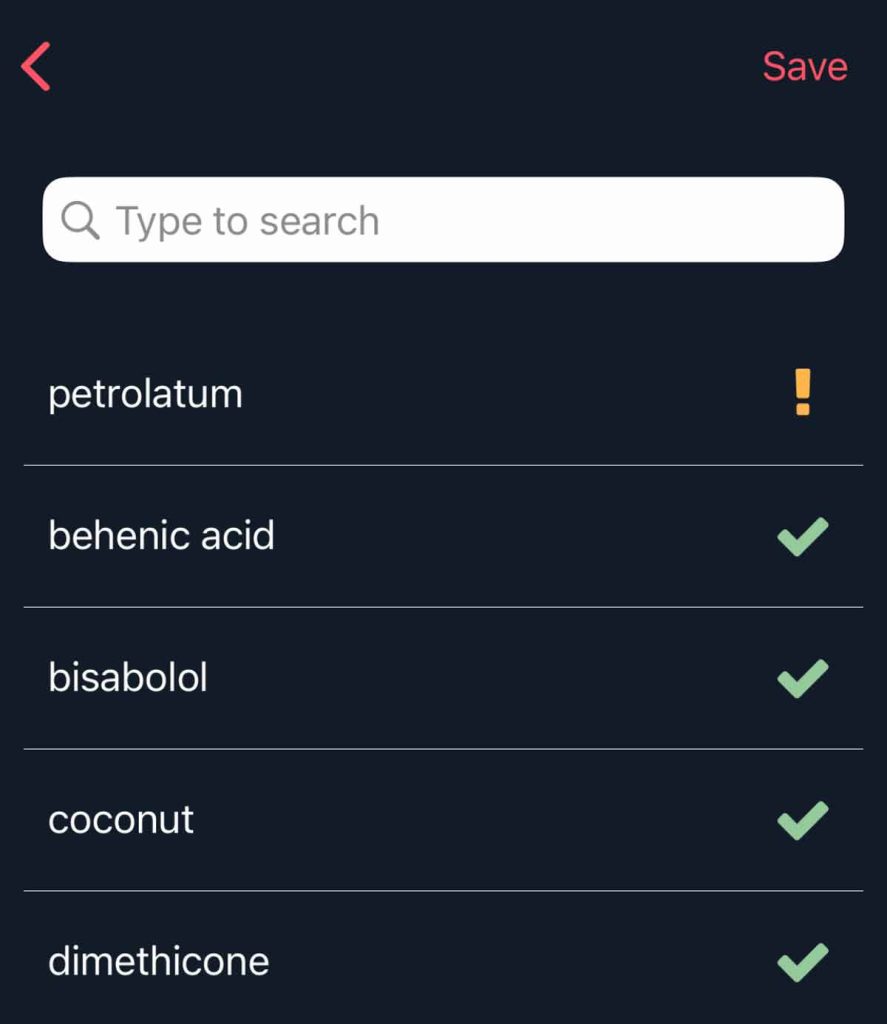
Task: Focus the ingredient search field
Action: click(443, 220)
